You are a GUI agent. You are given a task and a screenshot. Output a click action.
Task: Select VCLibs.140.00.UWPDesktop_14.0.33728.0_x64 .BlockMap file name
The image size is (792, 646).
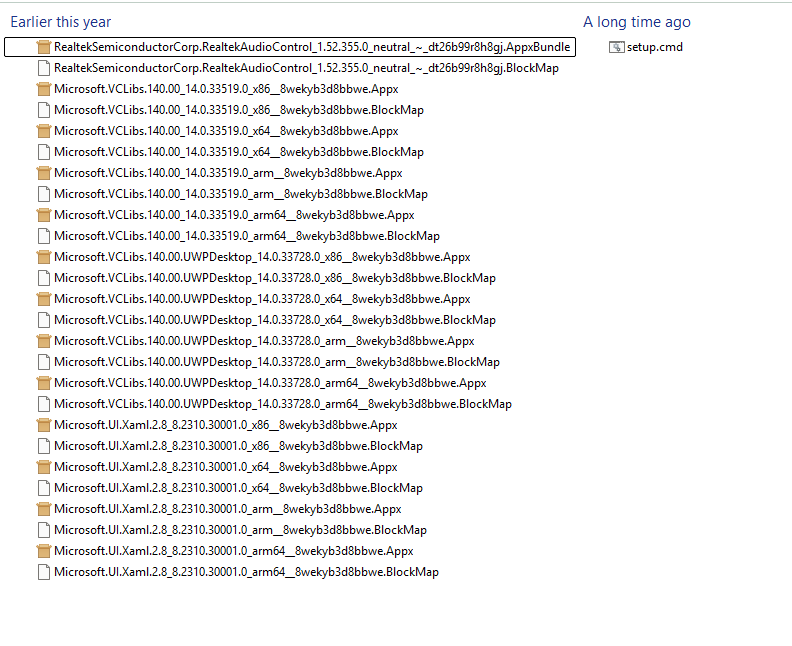click(x=275, y=320)
